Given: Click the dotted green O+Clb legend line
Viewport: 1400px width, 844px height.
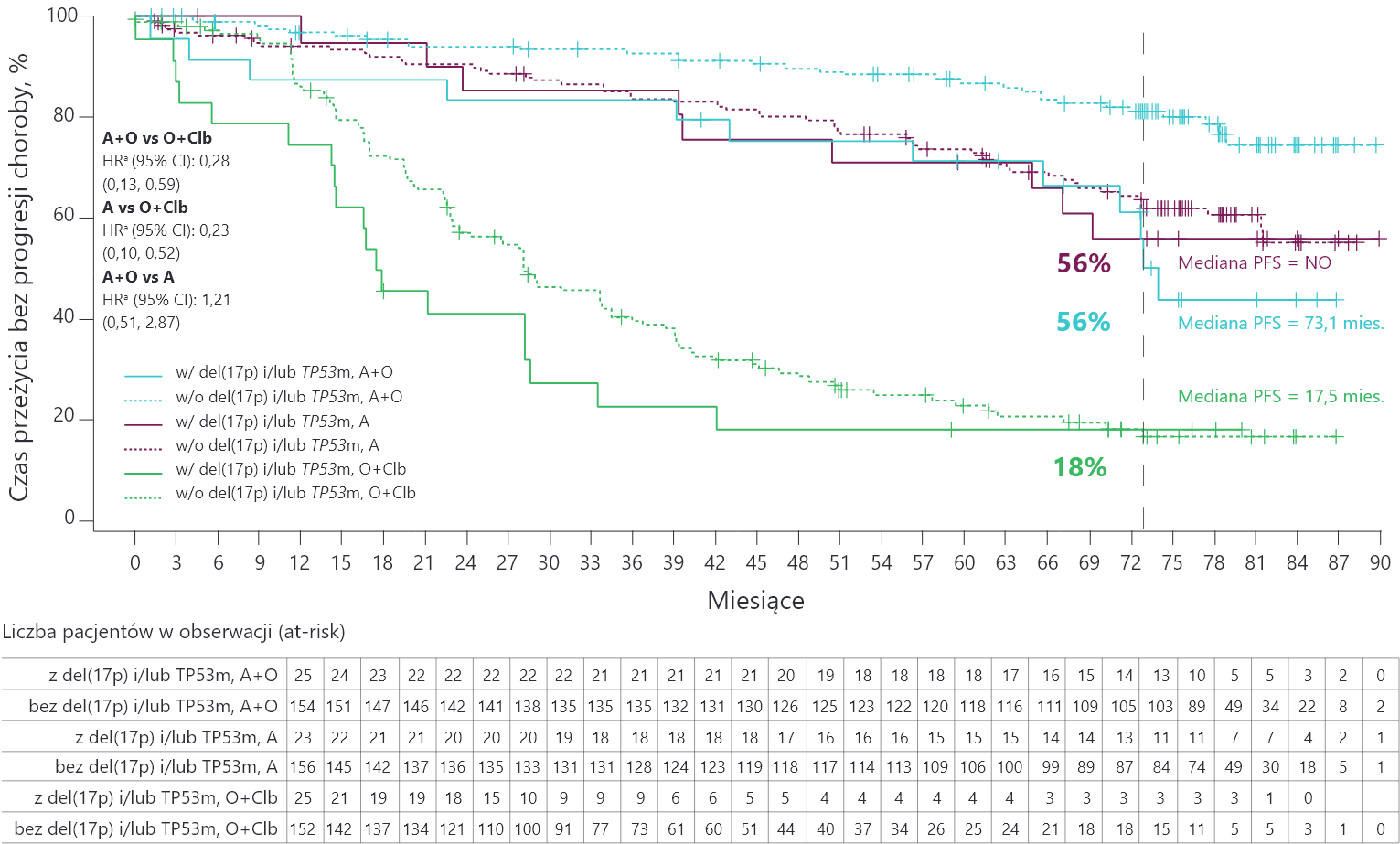Looking at the screenshot, I should pyautogui.click(x=143, y=496).
